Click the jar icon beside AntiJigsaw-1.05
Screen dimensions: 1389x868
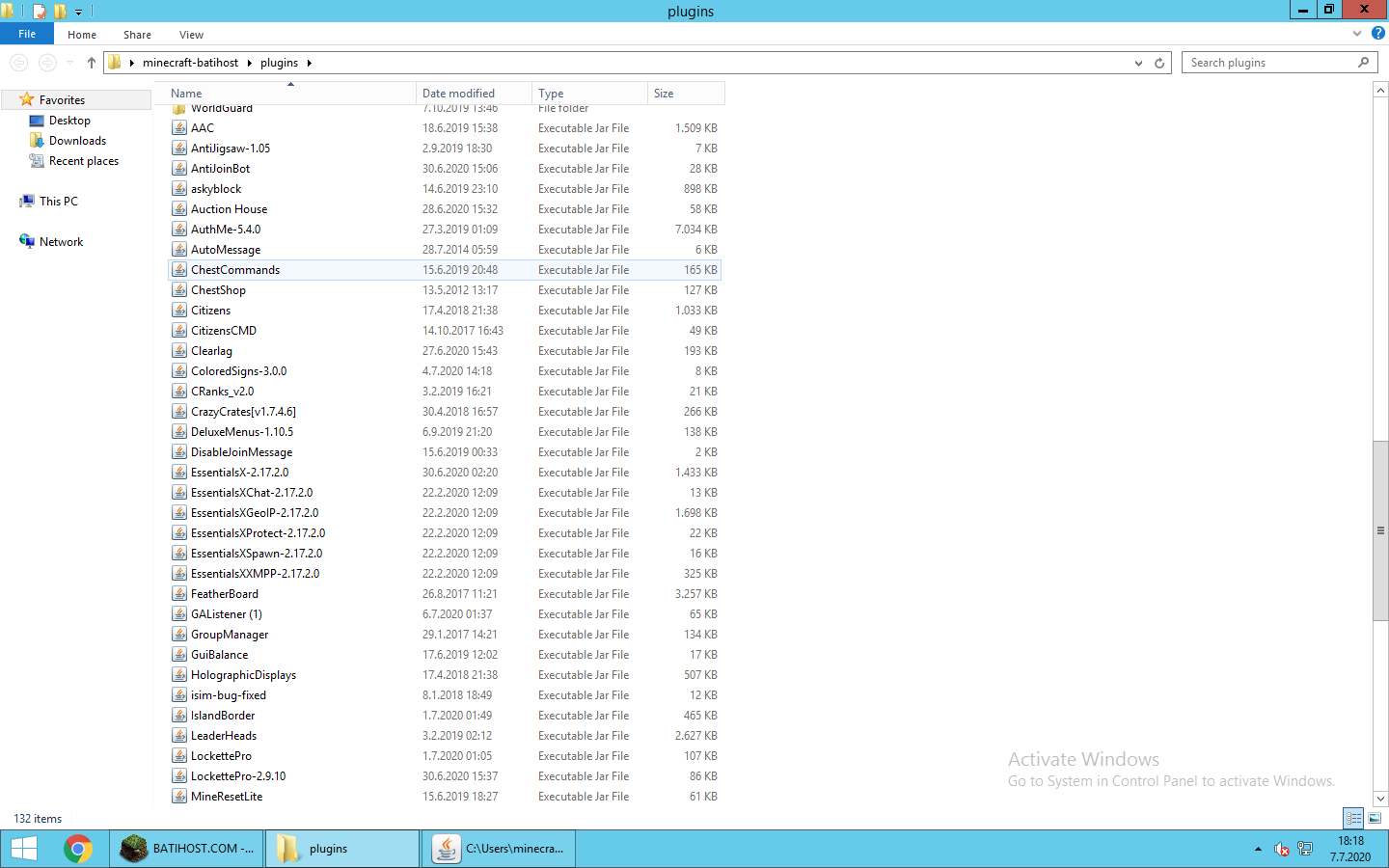point(179,149)
